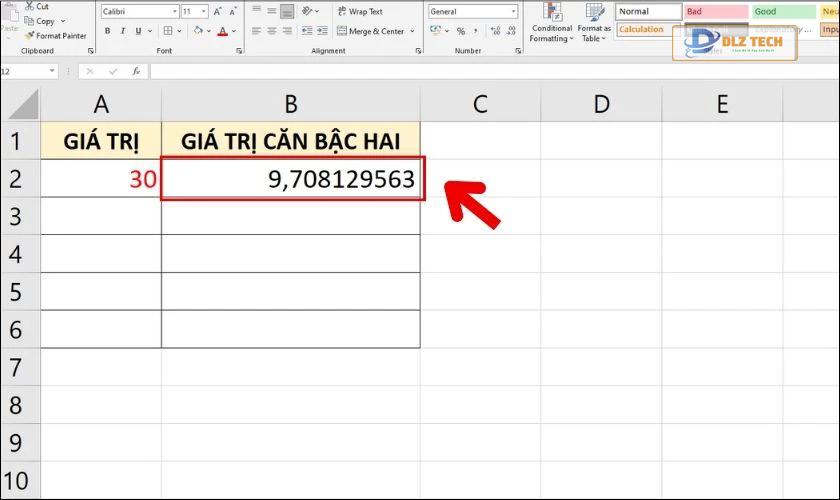Open the Copy options dropdown arrow
Image resolution: width=840 pixels, height=500 pixels.
[63, 21]
